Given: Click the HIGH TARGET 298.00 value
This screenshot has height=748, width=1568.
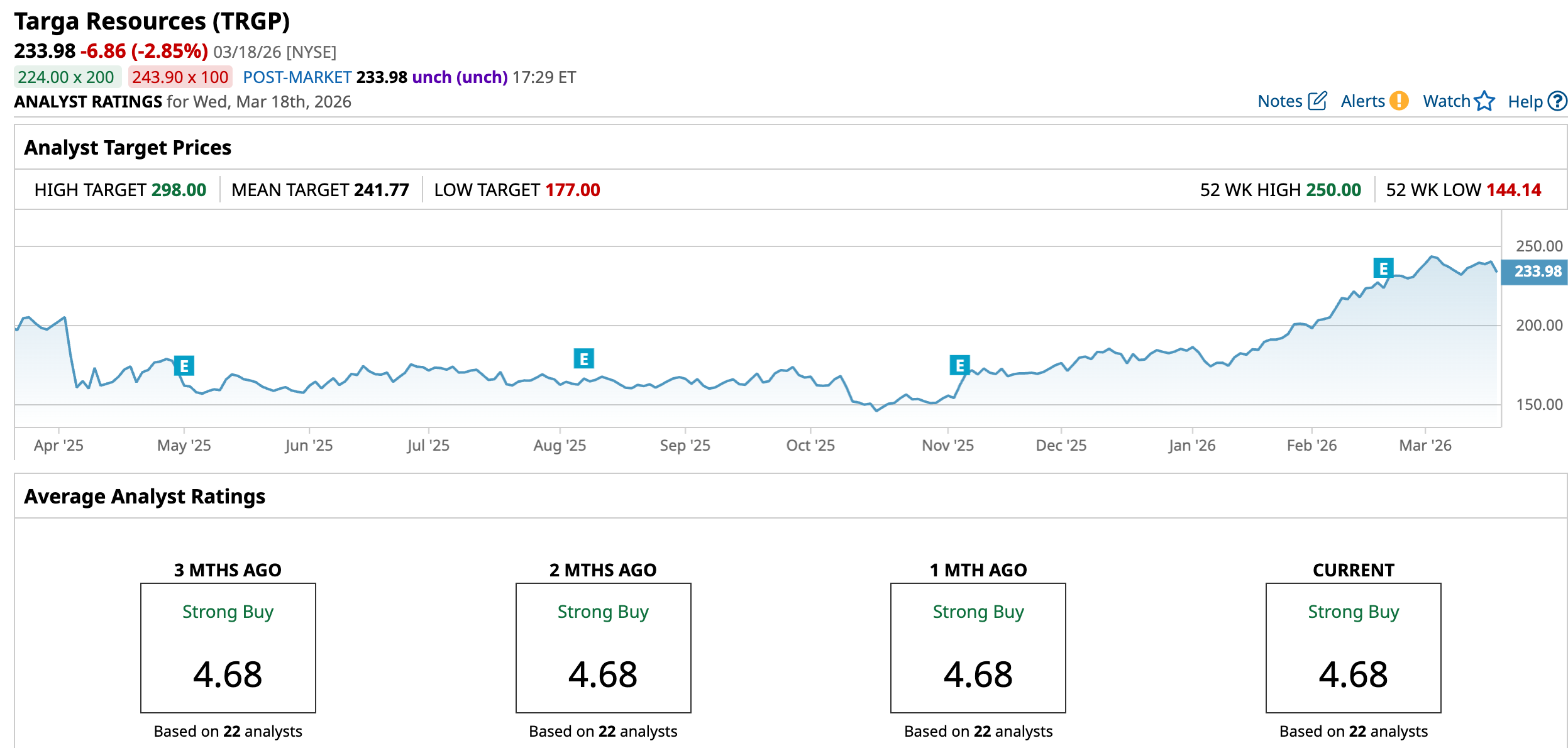Looking at the screenshot, I should tap(179, 190).
